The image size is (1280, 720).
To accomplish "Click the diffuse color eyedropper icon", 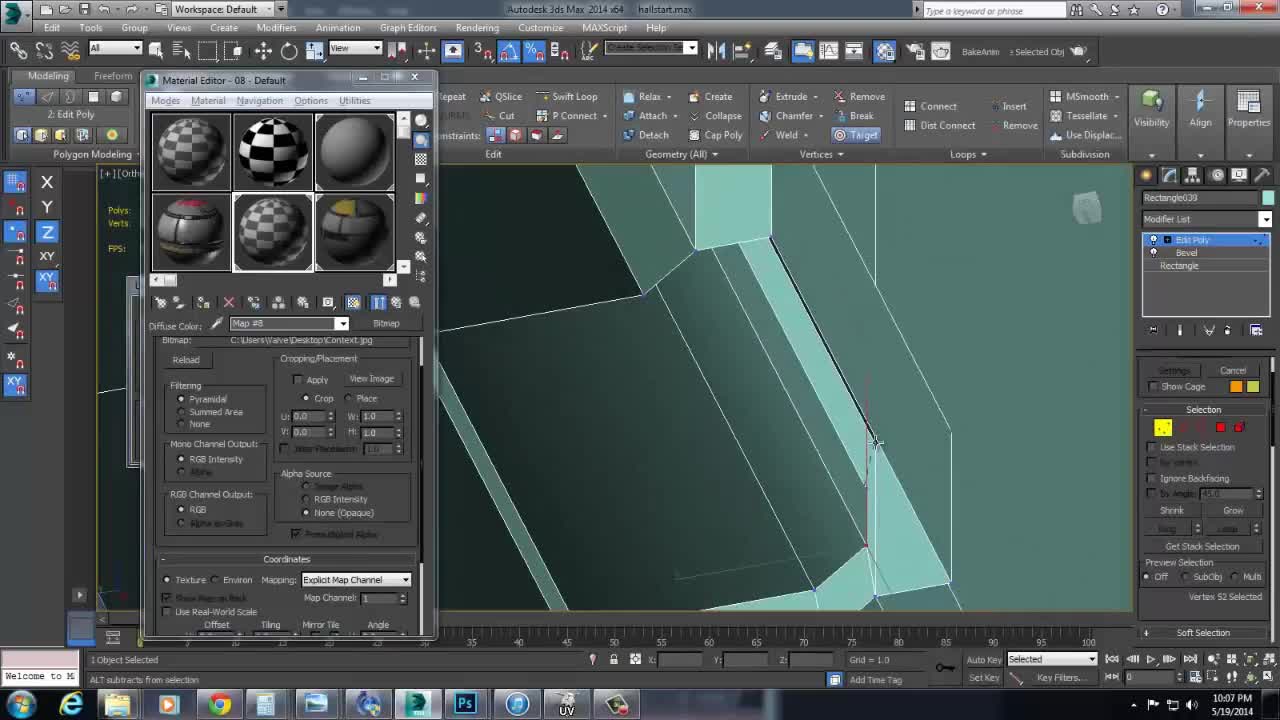I will click(x=216, y=324).
